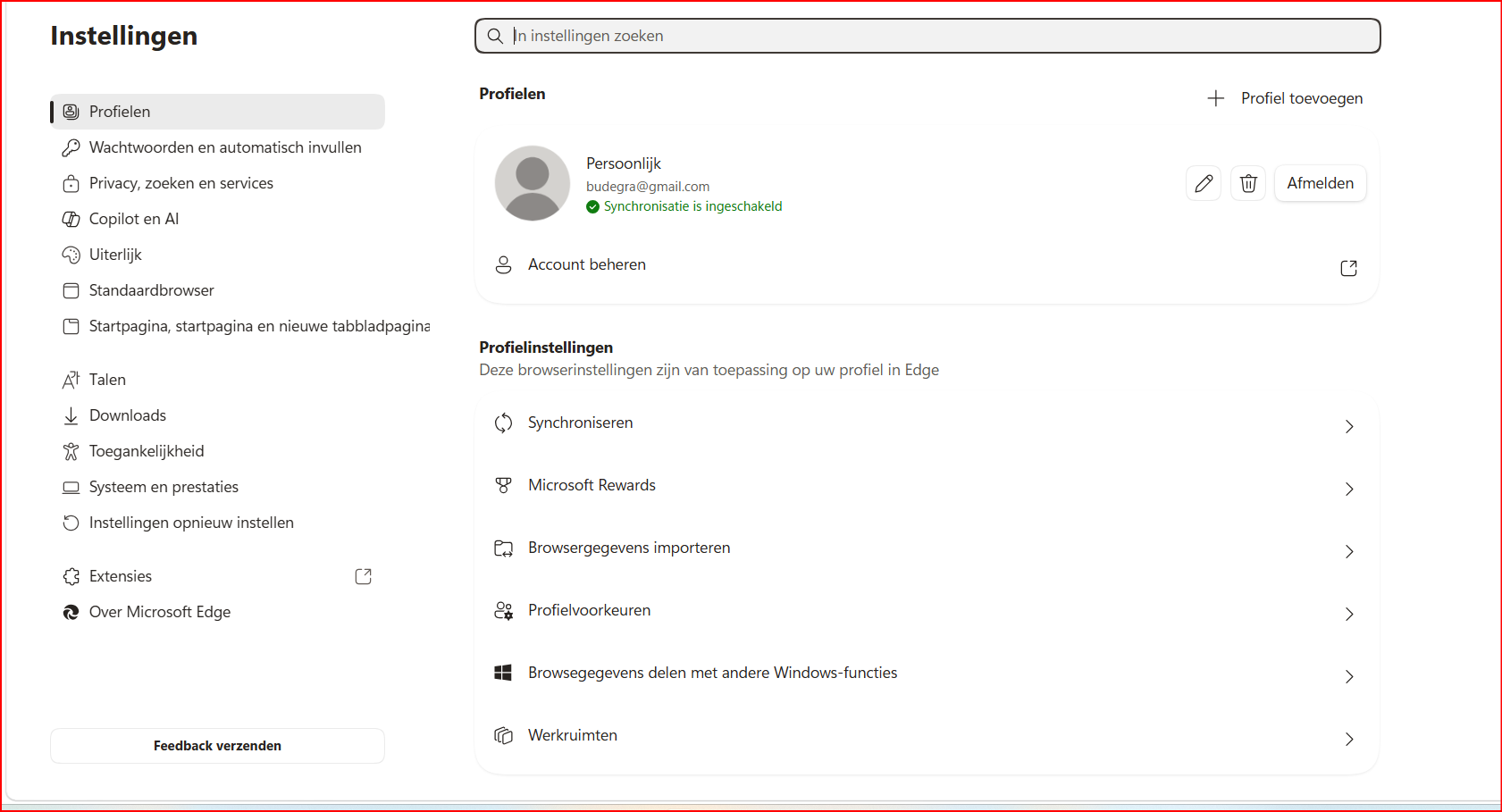Click the lock icon for Privacy, zoeken en services
The height and width of the screenshot is (812, 1502).
point(71,183)
